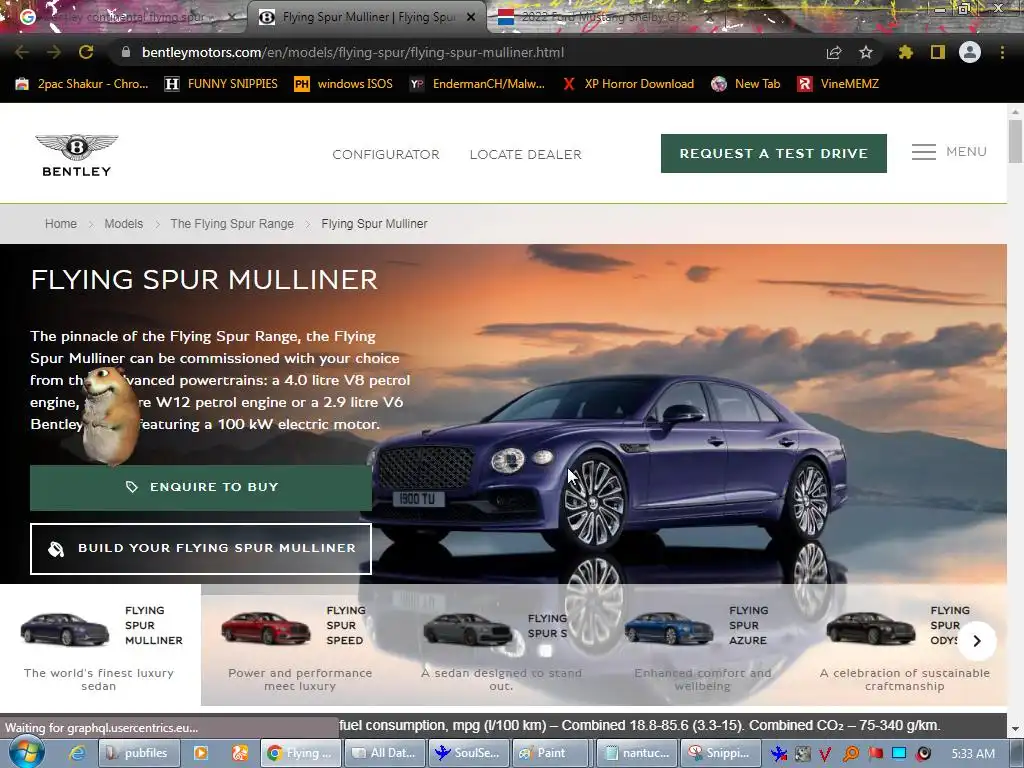This screenshot has height=768, width=1024.
Task: Select the Flying Spur Mulliner model card
Action: pos(101,645)
